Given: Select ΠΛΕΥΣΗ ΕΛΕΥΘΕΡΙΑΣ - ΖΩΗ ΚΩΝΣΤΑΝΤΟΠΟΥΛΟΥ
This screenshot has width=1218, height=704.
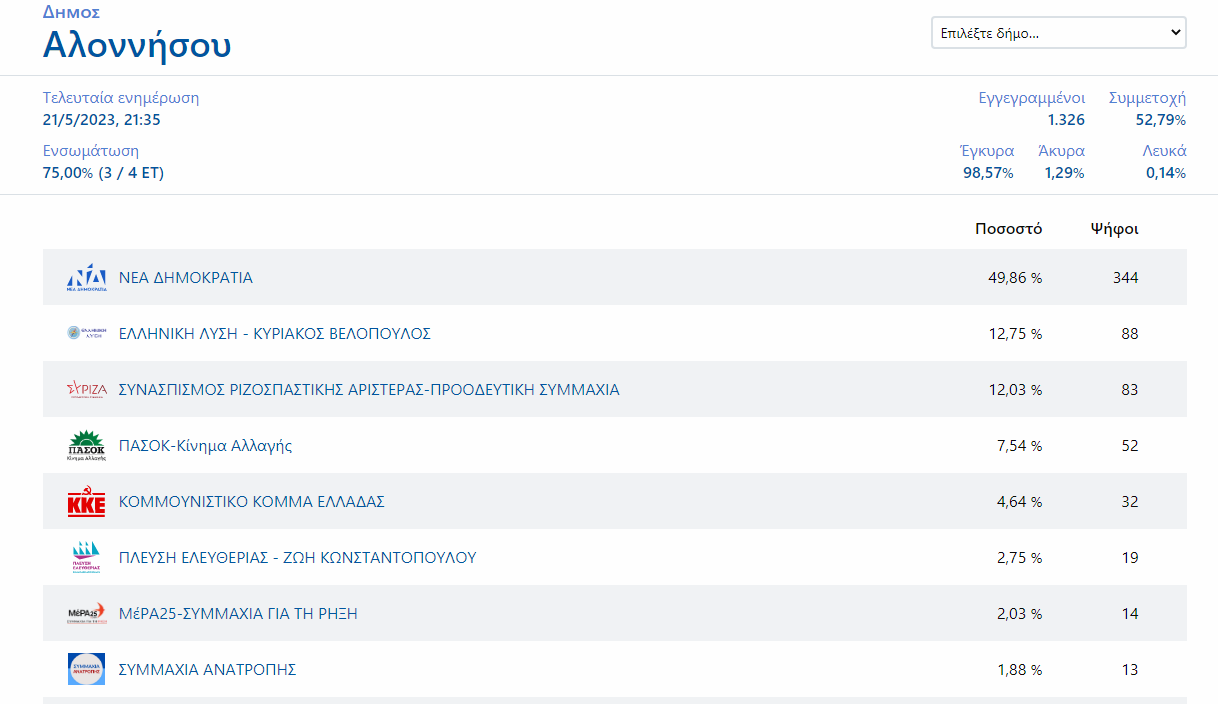Looking at the screenshot, I should (297, 558).
